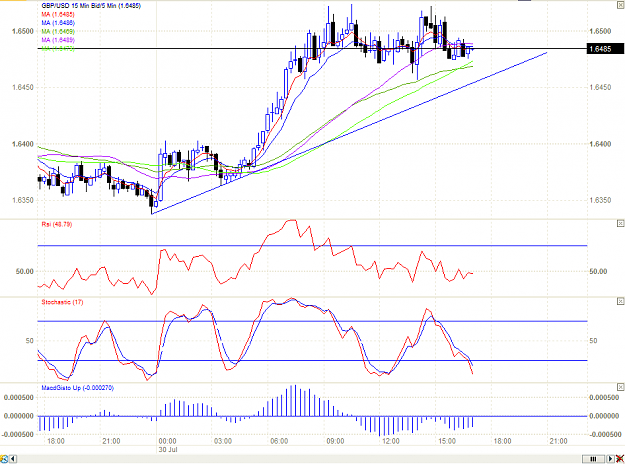625x464 pixels.
Task: Click the 1.6500 left-axis price label
Action: tap(23, 31)
